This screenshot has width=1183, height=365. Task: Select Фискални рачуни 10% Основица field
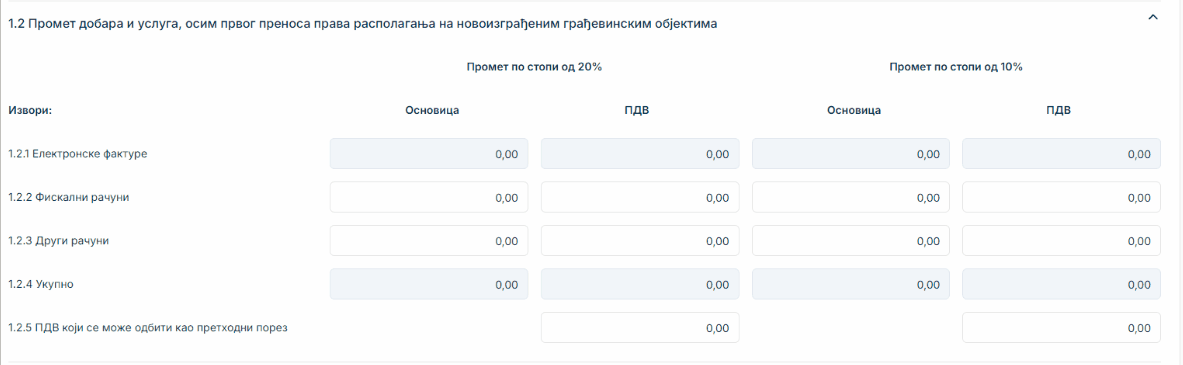pos(851,197)
